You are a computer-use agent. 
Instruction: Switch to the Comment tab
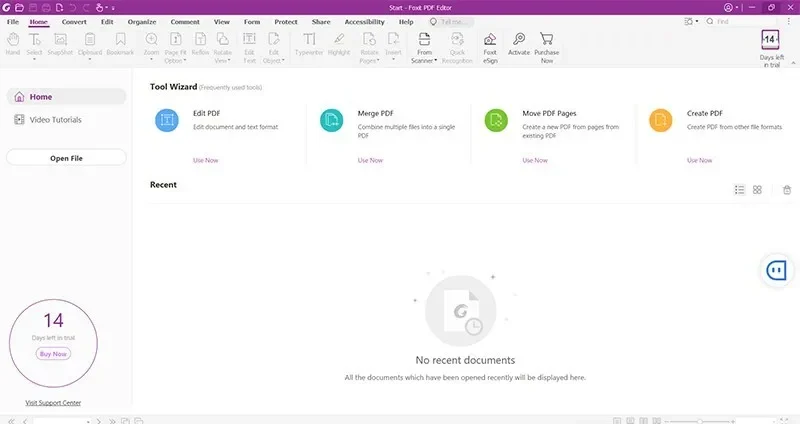click(x=185, y=22)
